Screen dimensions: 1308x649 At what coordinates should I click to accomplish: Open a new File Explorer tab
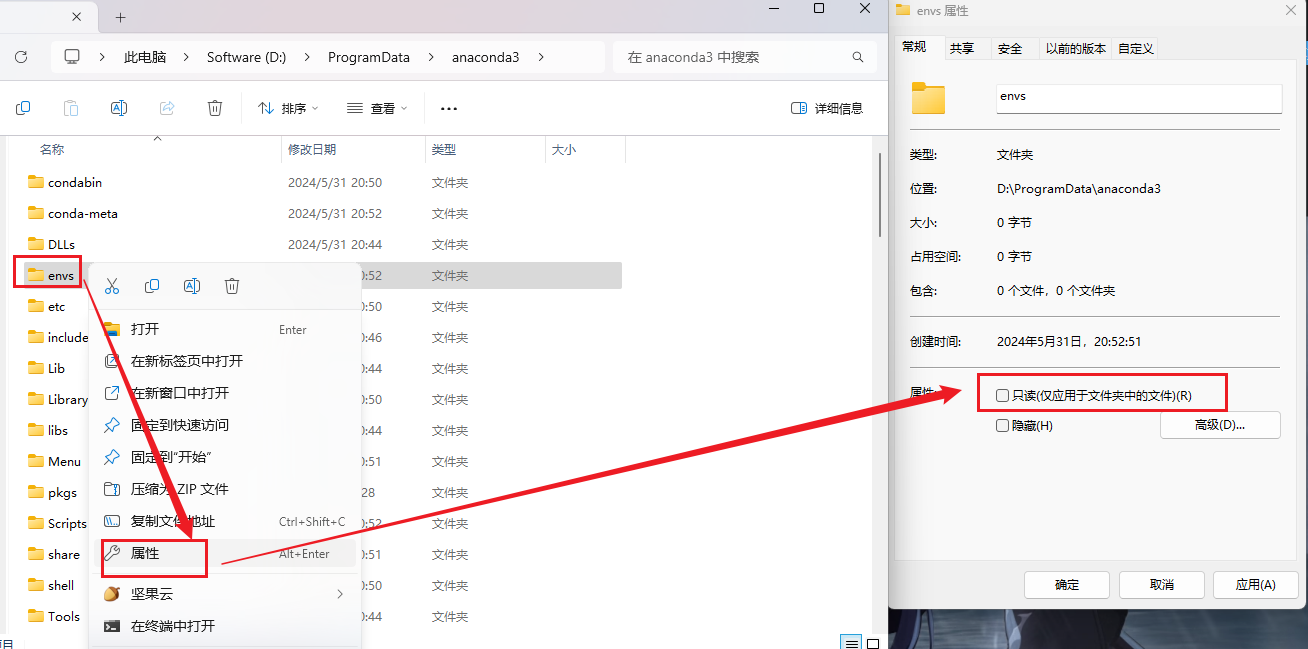(x=121, y=17)
